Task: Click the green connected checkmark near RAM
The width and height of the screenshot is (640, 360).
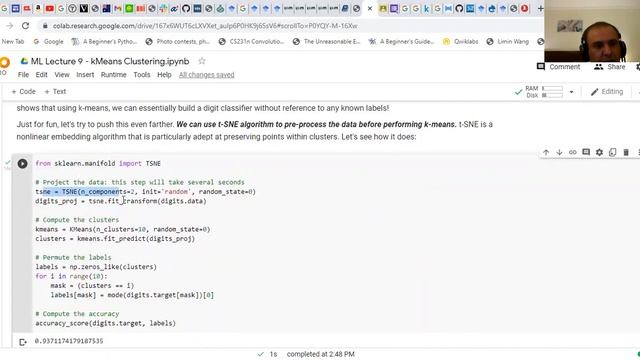Action: pos(518,92)
